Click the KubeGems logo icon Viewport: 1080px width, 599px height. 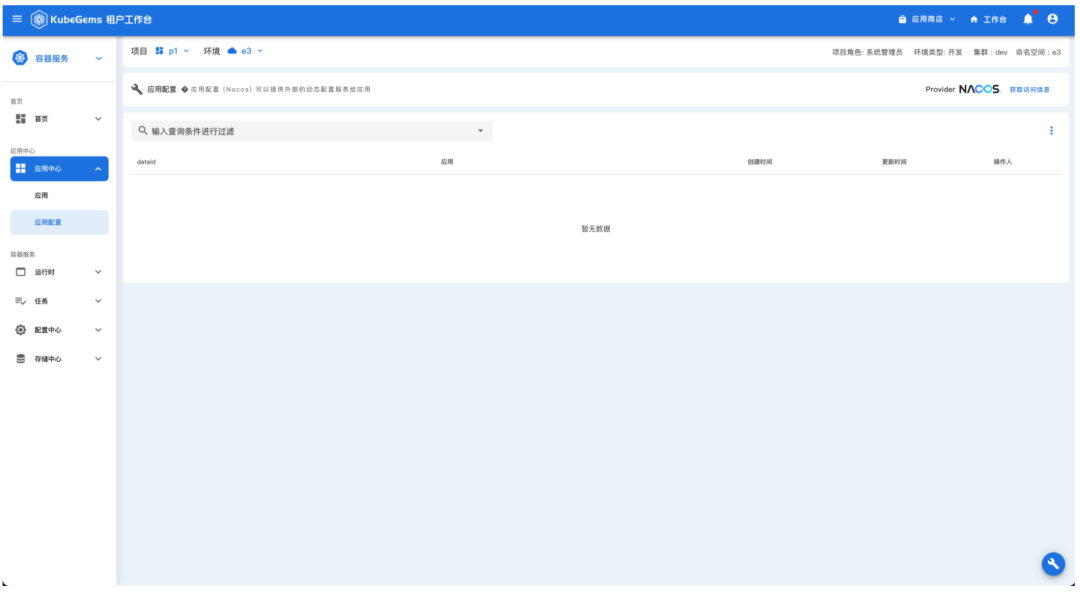pos(39,19)
